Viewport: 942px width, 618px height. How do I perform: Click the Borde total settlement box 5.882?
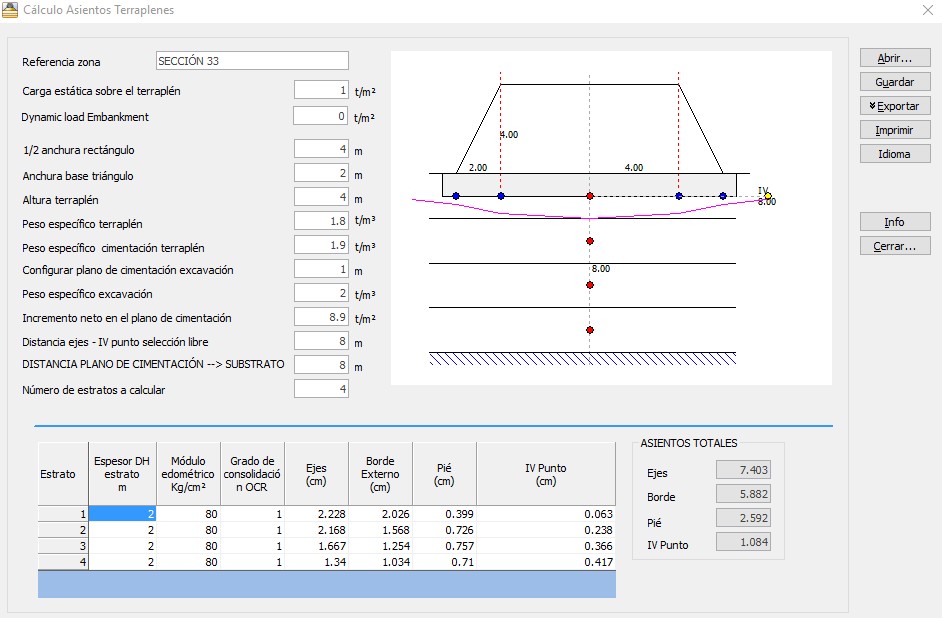743,494
